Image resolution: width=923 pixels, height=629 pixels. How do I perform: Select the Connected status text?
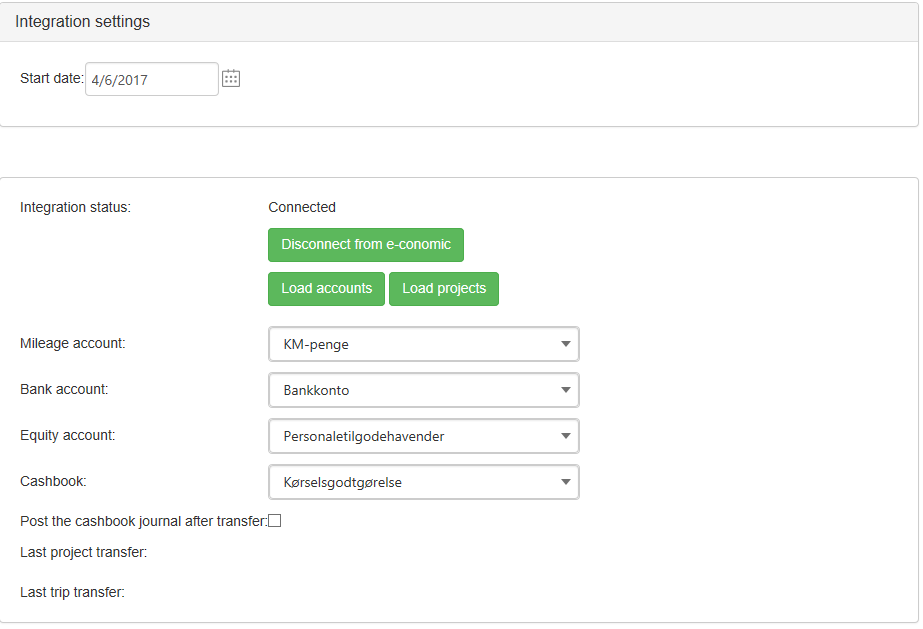pyautogui.click(x=302, y=207)
